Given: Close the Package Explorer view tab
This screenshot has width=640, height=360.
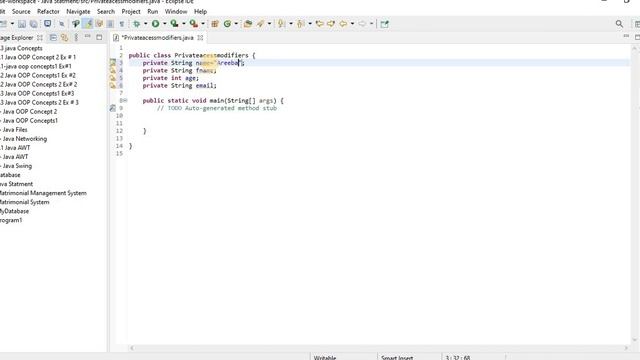Looking at the screenshot, I should click(x=40, y=38).
